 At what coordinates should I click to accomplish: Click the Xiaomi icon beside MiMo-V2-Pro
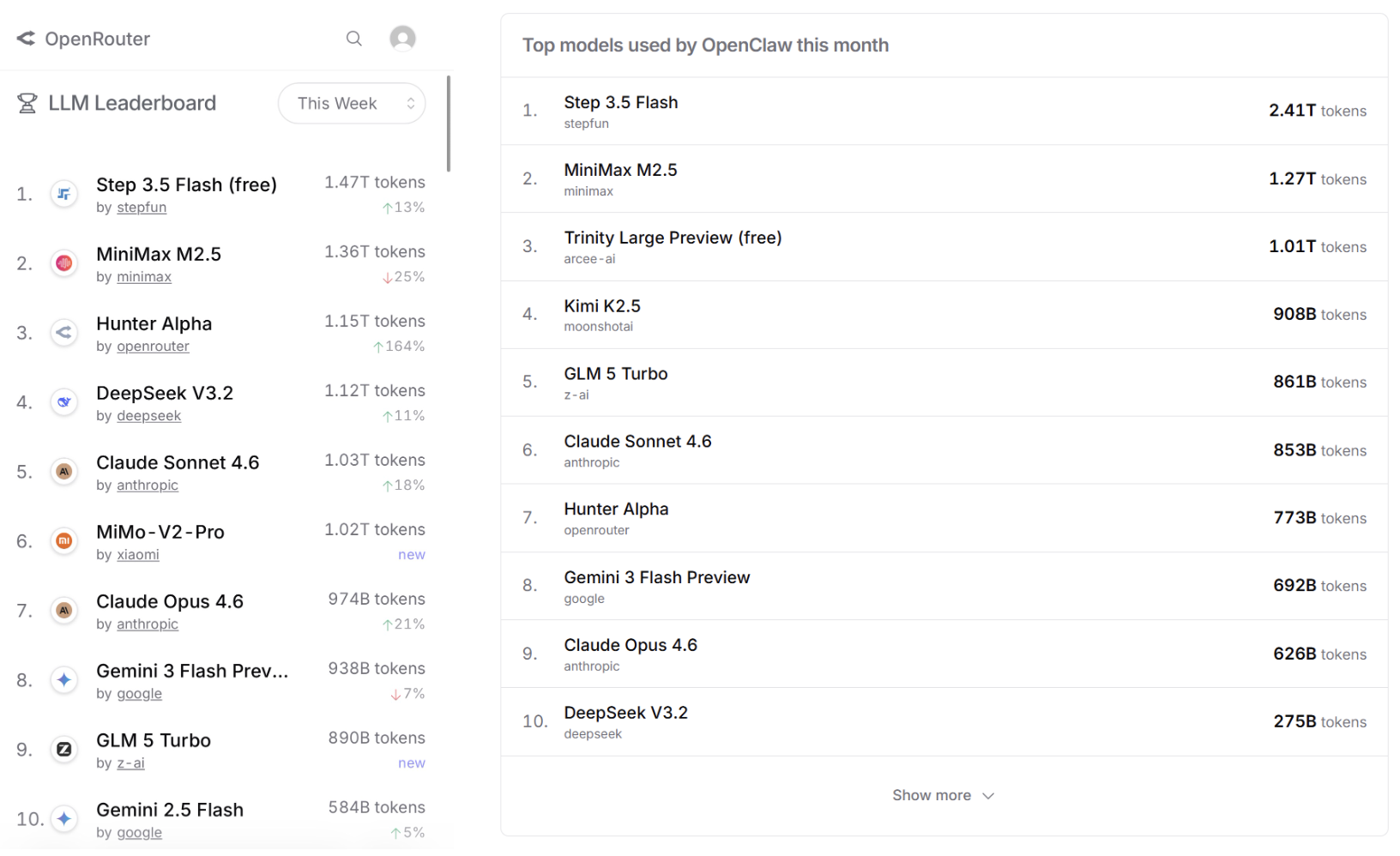(64, 541)
